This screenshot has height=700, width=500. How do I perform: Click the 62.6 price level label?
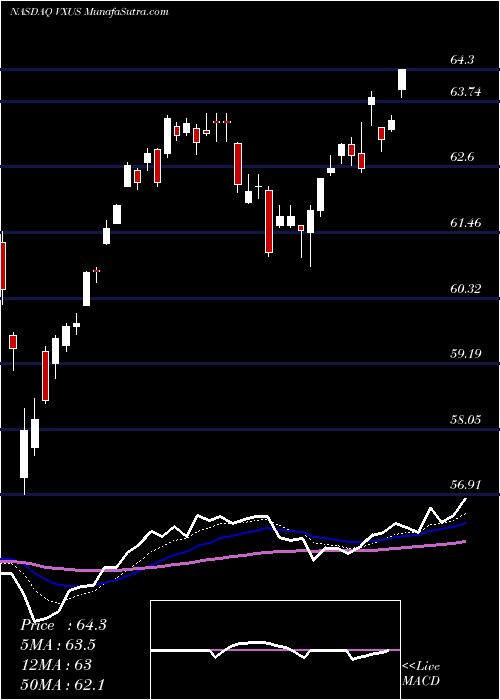click(x=464, y=157)
